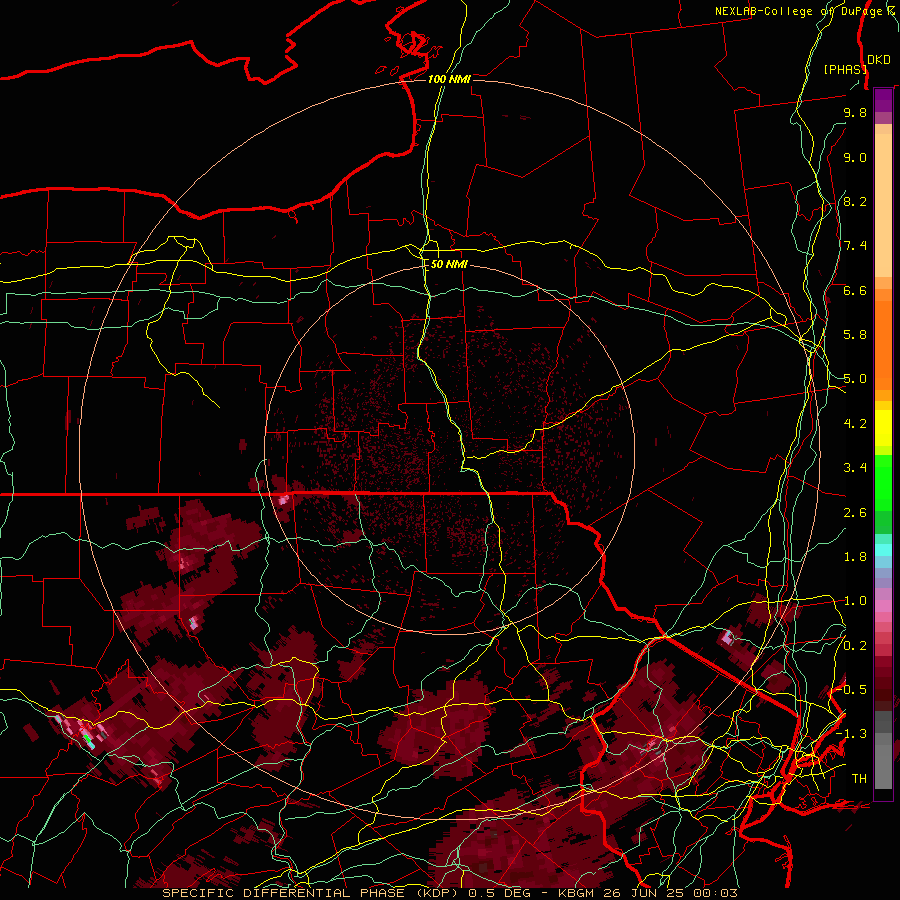900x900 pixels.
Task: Click the 0.2 value on color scale
Action: coord(855,646)
